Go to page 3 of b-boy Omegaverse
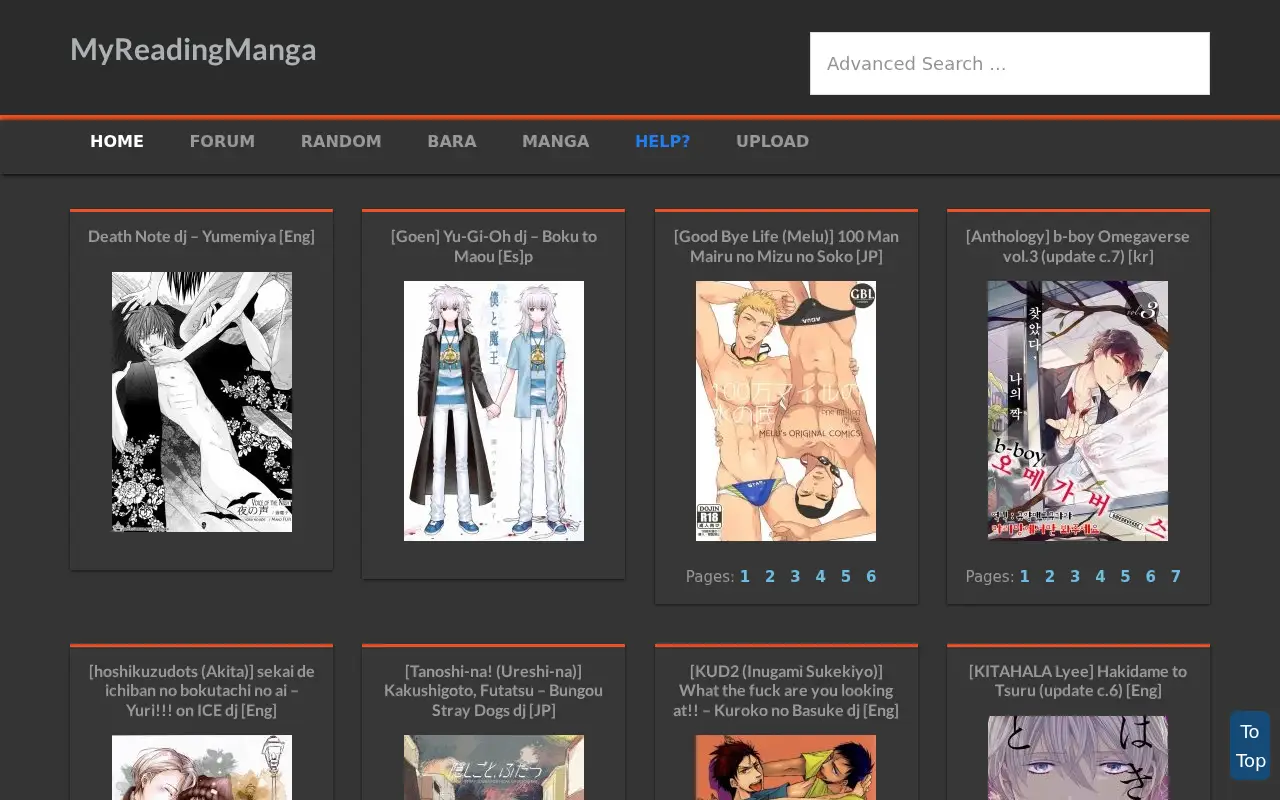The image size is (1280, 800). (1075, 576)
